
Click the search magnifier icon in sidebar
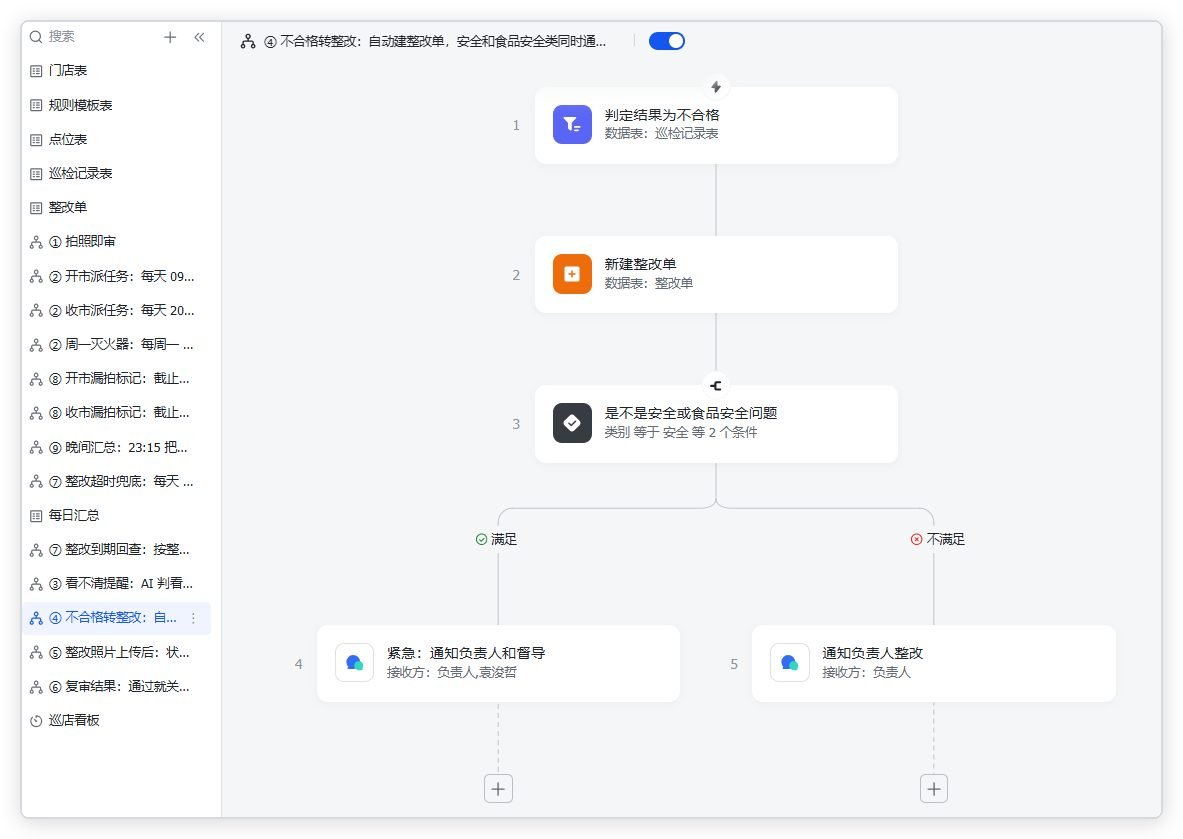[35, 37]
